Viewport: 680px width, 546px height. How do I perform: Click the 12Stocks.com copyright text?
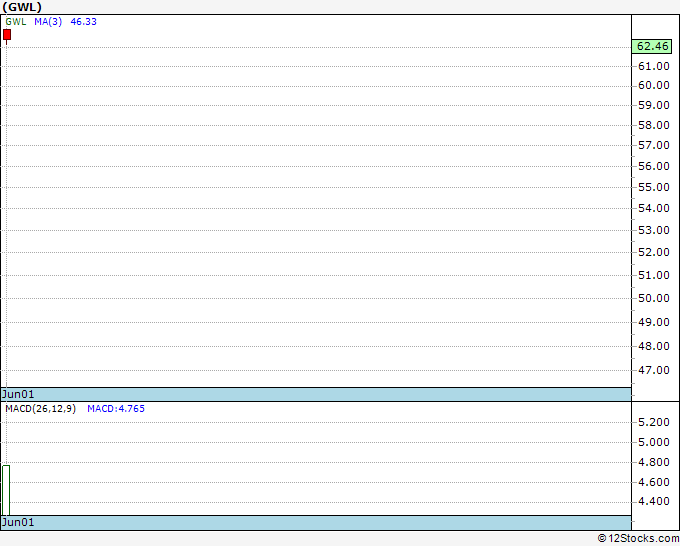pyautogui.click(x=638, y=538)
